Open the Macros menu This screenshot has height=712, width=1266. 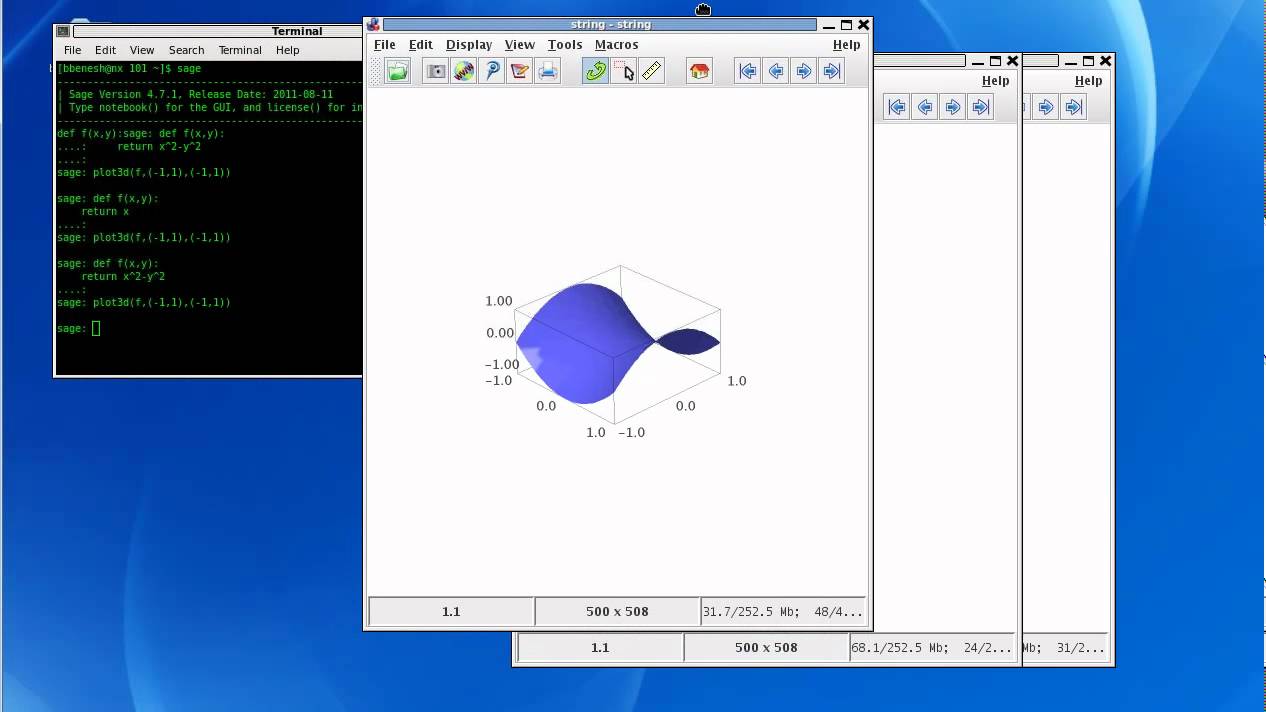click(x=617, y=45)
